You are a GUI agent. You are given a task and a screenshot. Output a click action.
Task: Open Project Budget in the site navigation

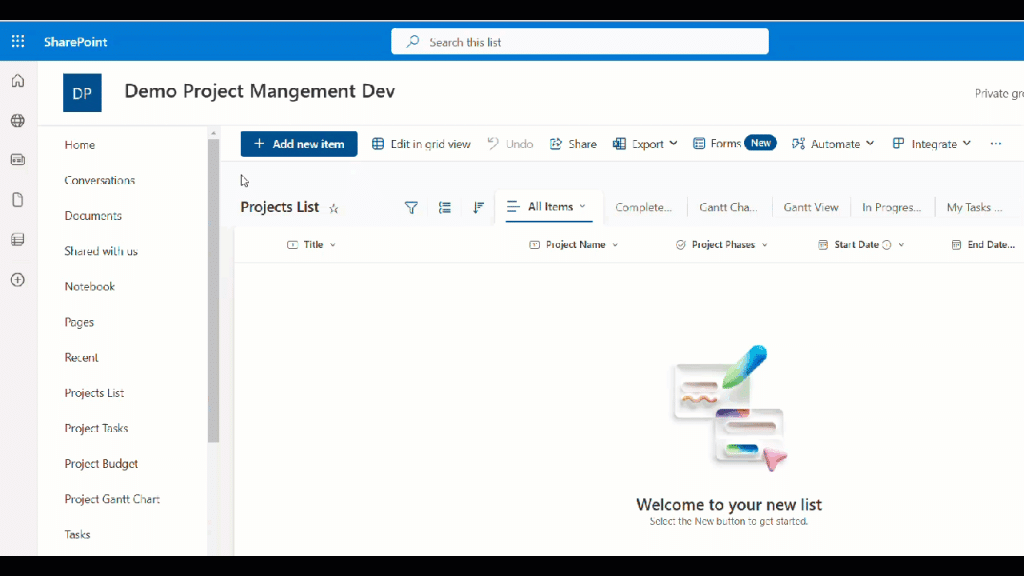[x=101, y=464]
